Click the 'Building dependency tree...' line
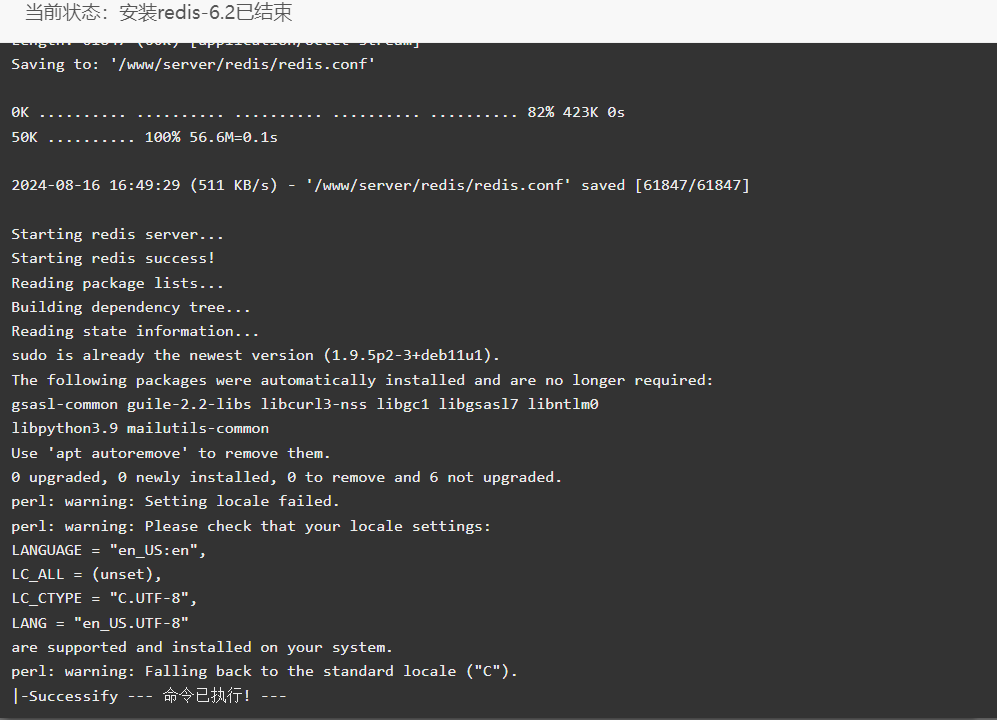997x720 pixels. coord(131,307)
